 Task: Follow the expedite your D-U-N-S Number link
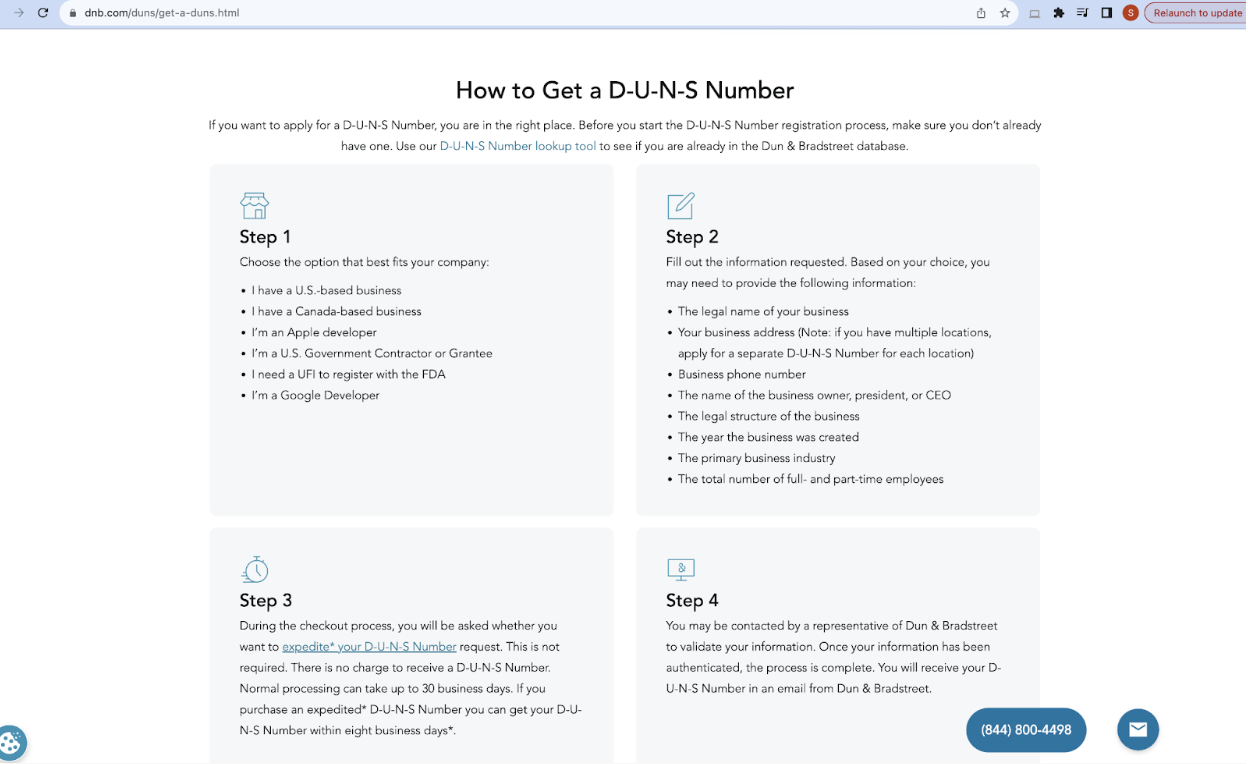(x=369, y=647)
